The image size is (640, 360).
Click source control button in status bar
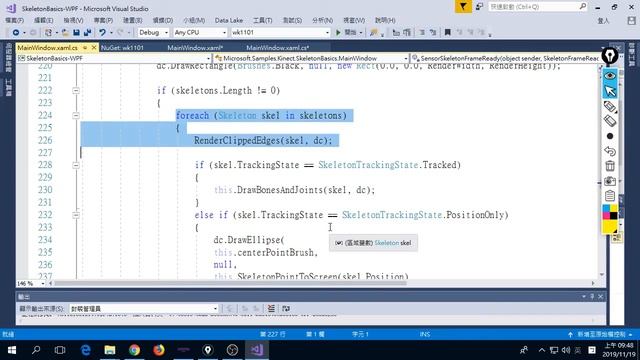pos(600,334)
